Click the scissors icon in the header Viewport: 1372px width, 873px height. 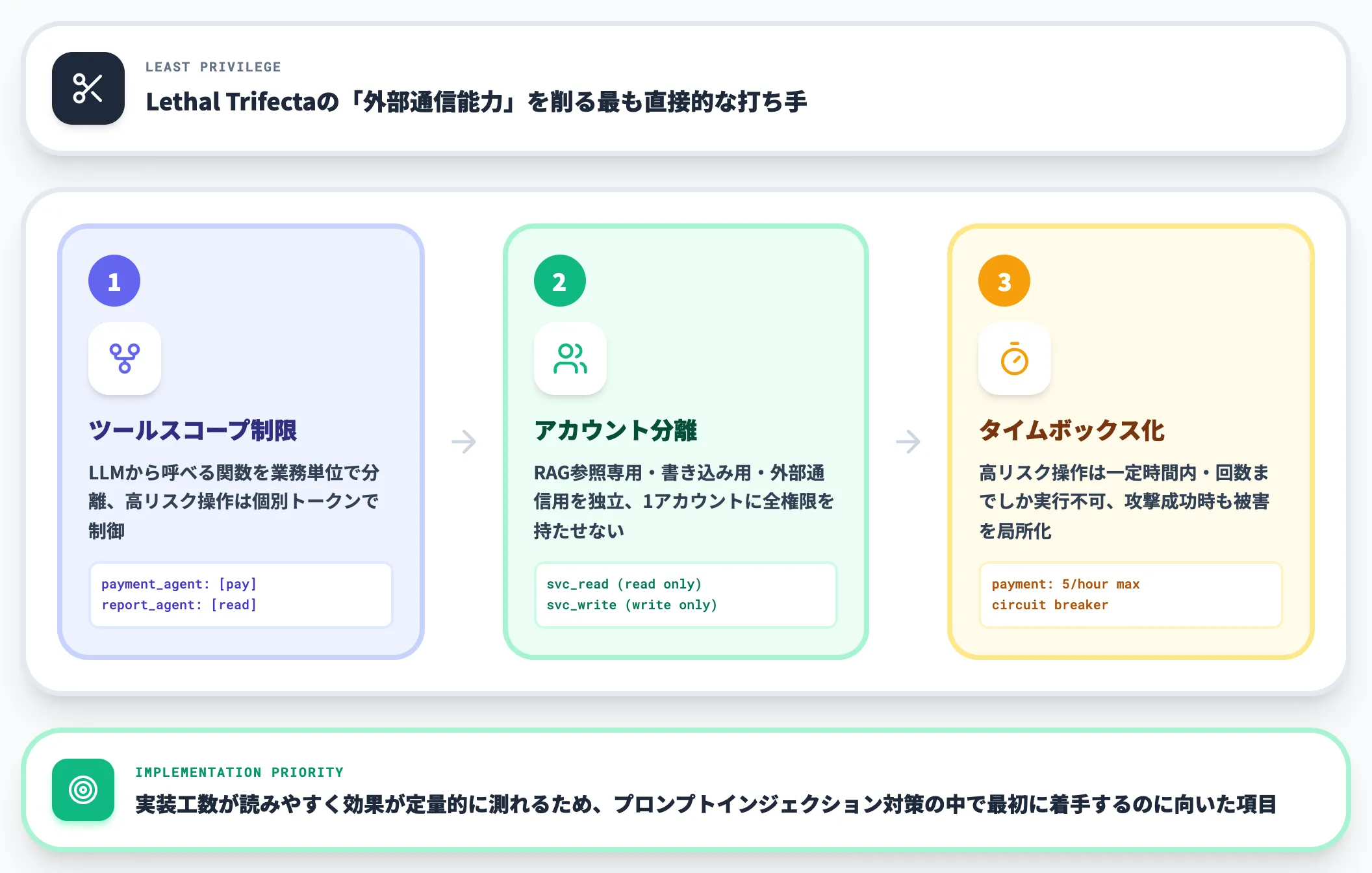[x=88, y=88]
